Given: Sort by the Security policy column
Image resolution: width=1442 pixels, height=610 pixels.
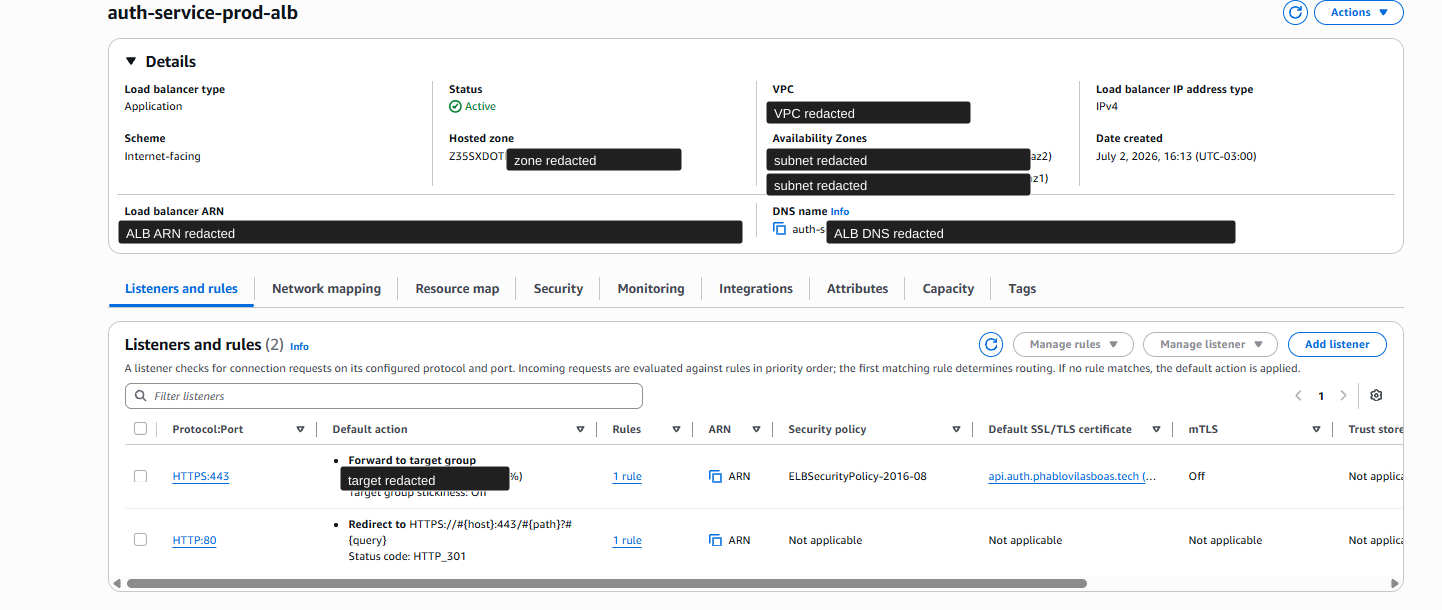Looking at the screenshot, I should (956, 429).
